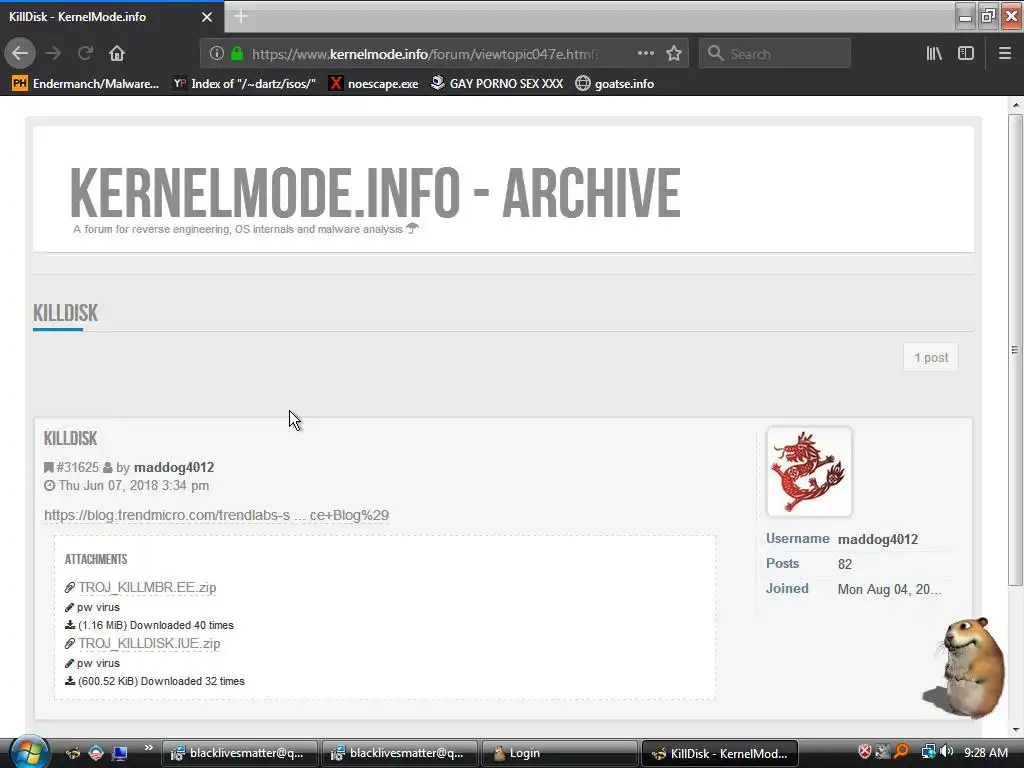Open the volume speaker tray icon
Image resolution: width=1024 pixels, height=768 pixels.
[x=947, y=752]
